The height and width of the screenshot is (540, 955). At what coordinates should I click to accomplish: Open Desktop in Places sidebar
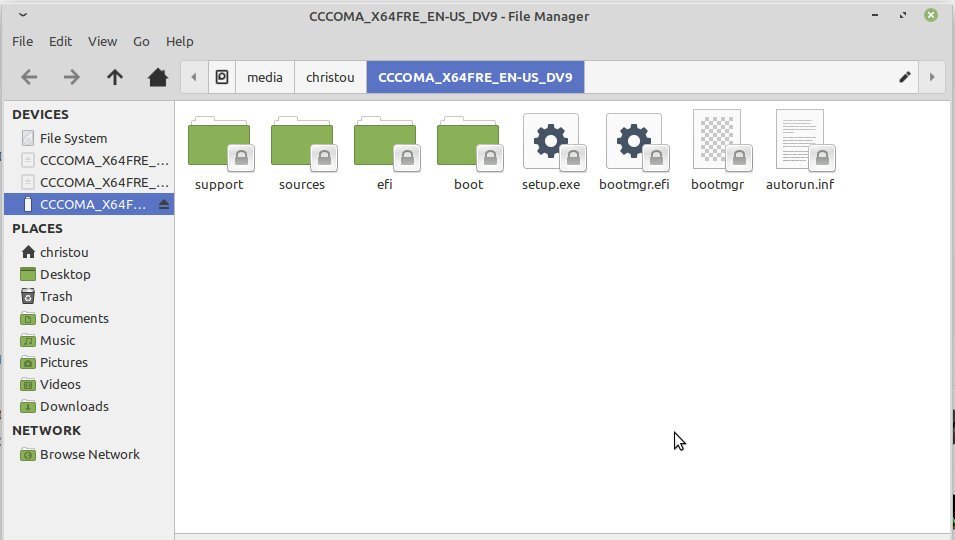pos(89,274)
